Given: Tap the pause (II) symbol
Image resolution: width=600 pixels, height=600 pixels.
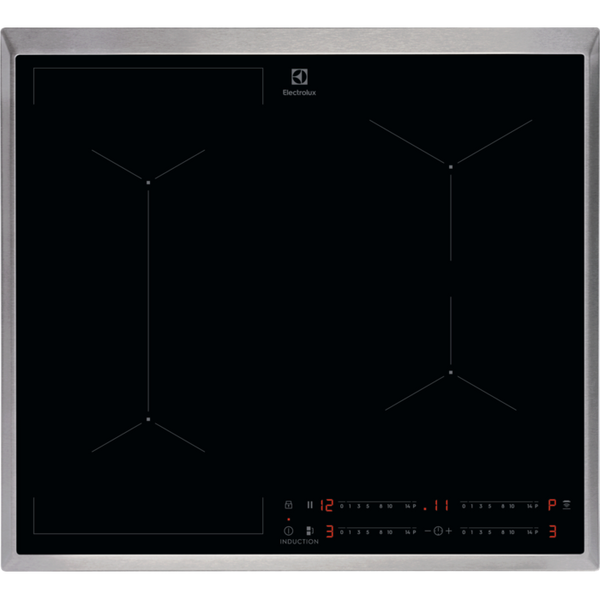Looking at the screenshot, I should click(310, 505).
